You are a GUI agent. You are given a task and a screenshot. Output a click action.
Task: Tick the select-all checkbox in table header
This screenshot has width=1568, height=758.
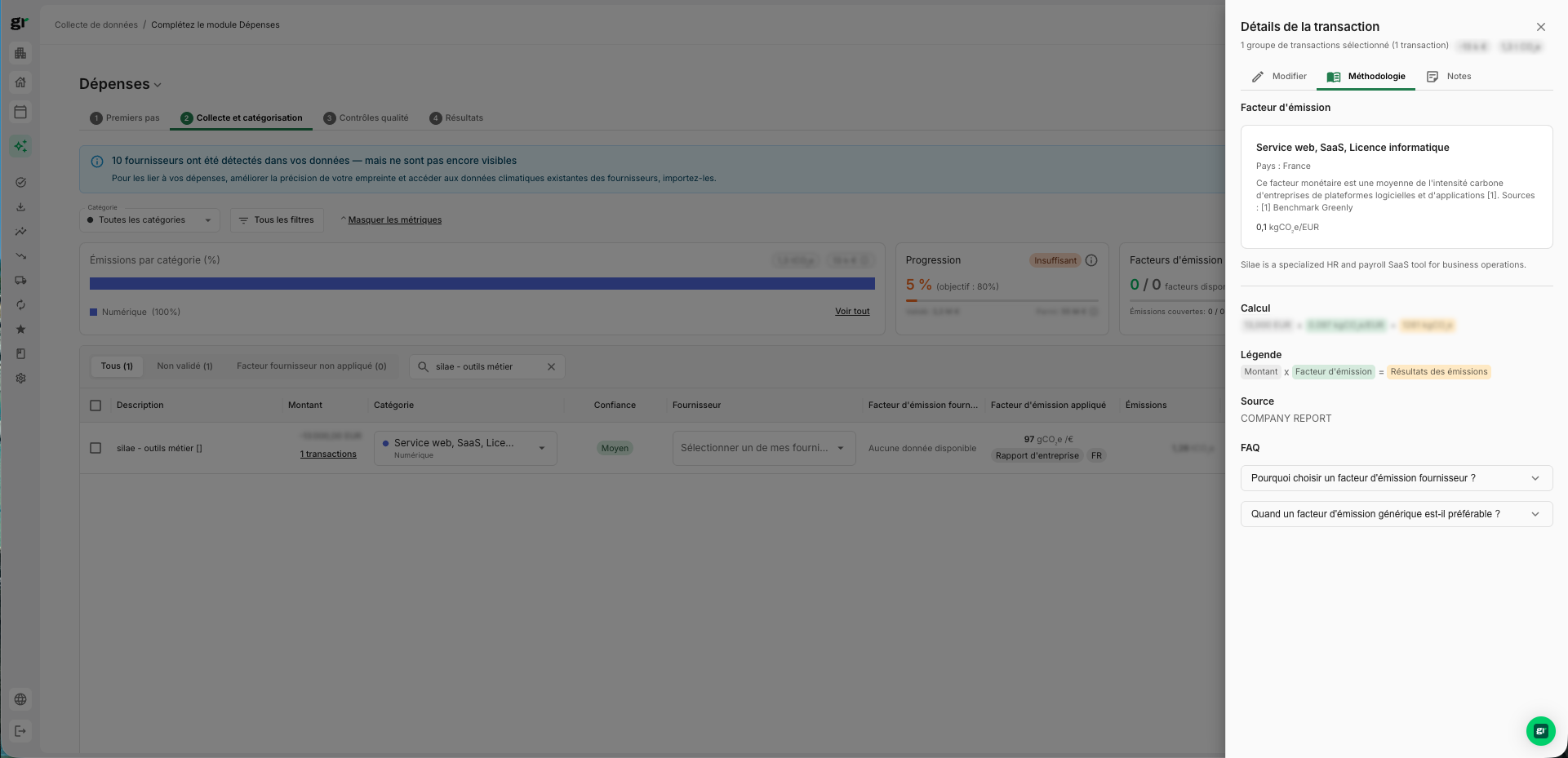(x=96, y=406)
